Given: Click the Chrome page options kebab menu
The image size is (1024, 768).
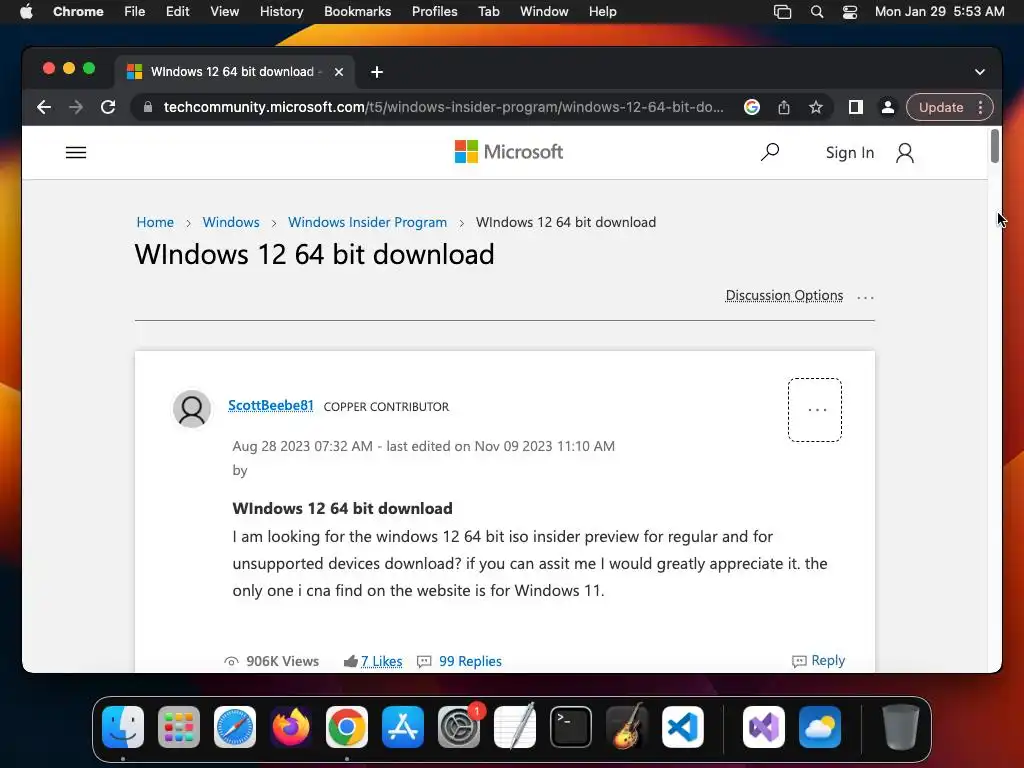Looking at the screenshot, I should (x=980, y=107).
